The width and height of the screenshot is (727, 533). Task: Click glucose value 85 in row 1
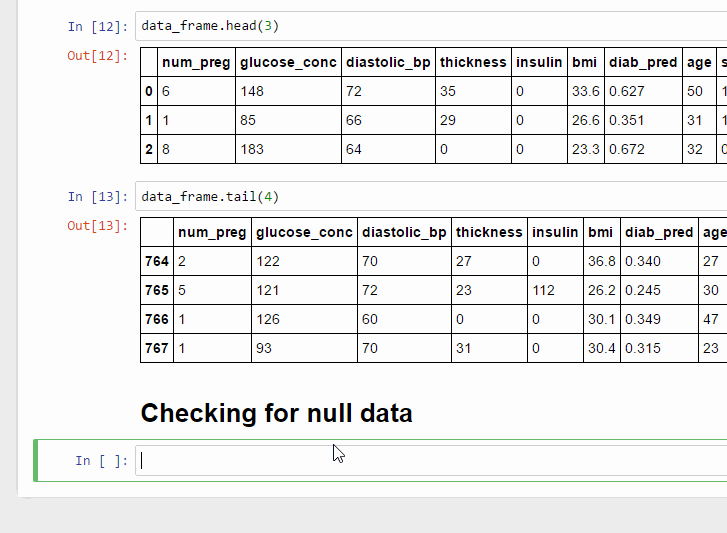click(248, 121)
